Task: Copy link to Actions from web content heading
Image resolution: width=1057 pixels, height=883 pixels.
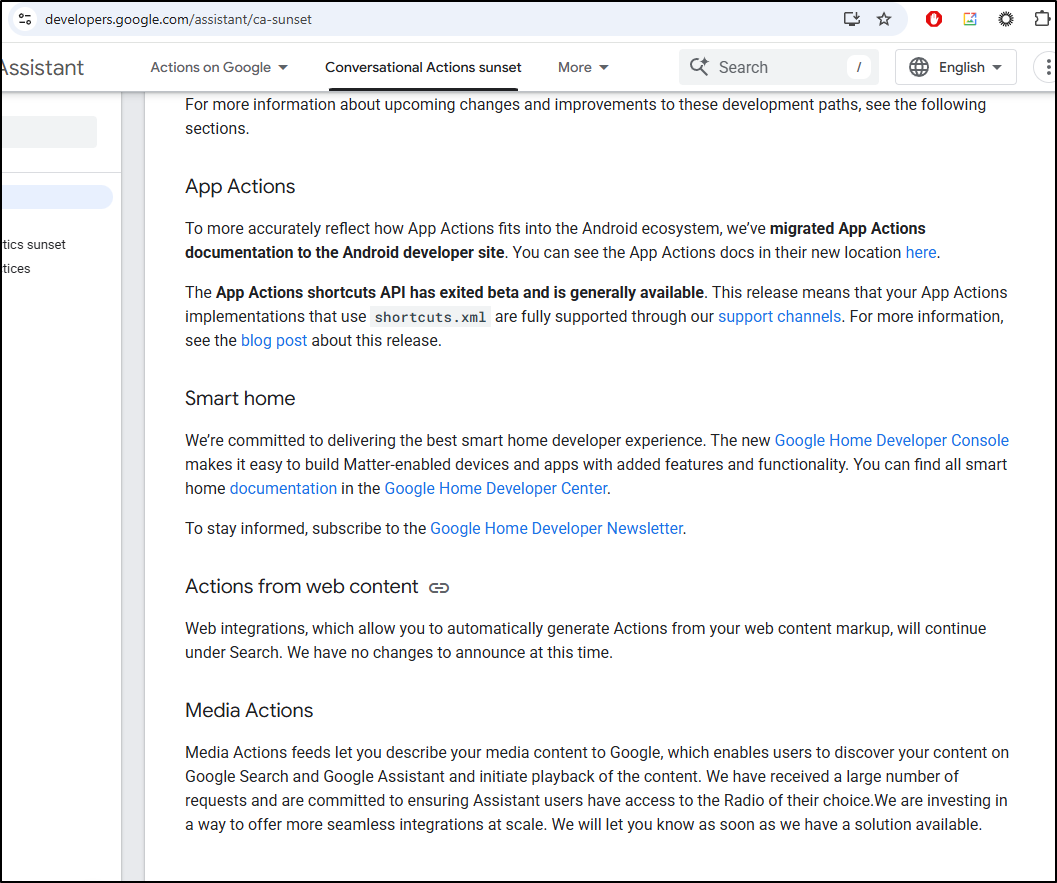Action: [x=439, y=588]
